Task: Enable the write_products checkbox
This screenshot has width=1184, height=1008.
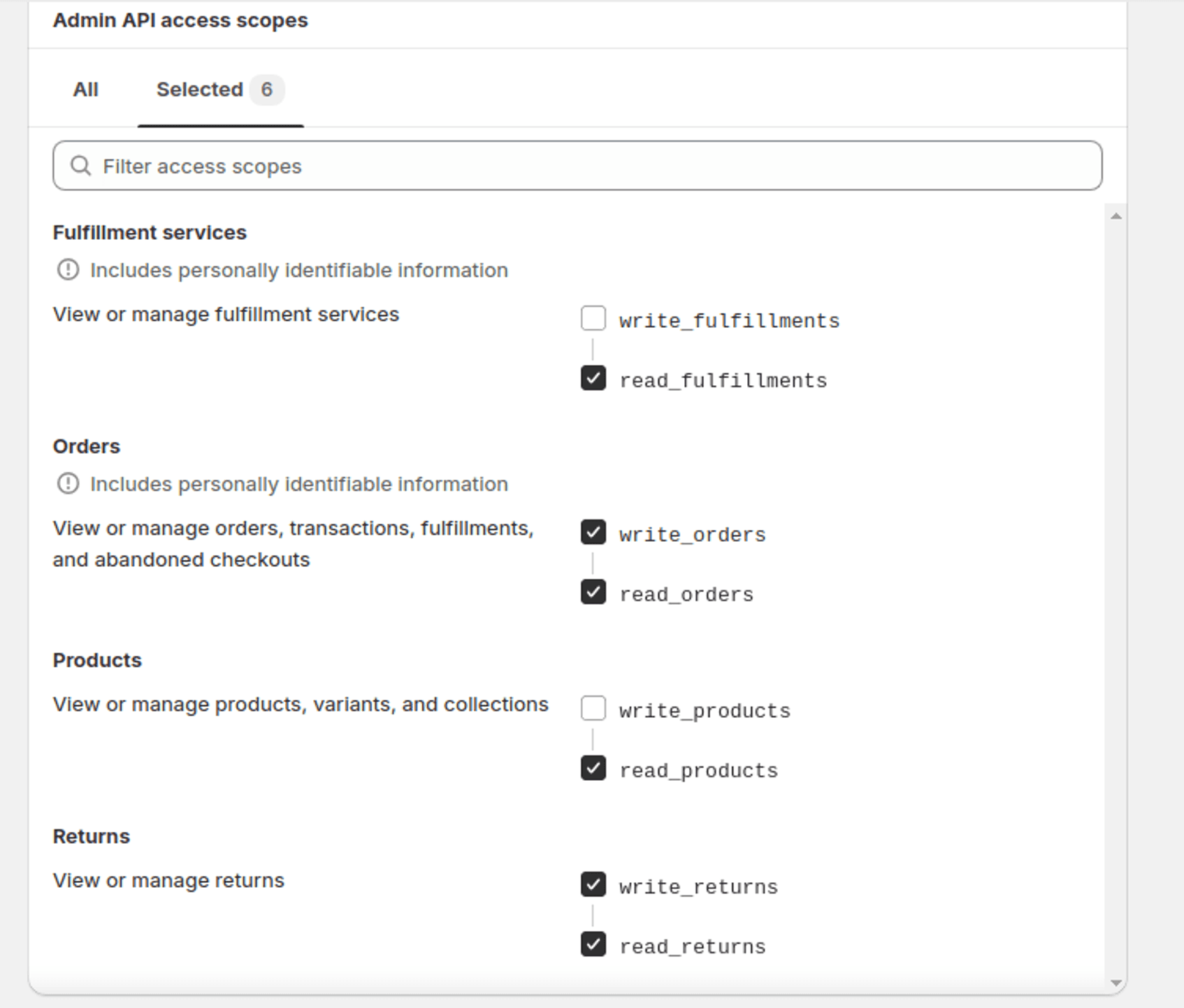Action: 593,709
